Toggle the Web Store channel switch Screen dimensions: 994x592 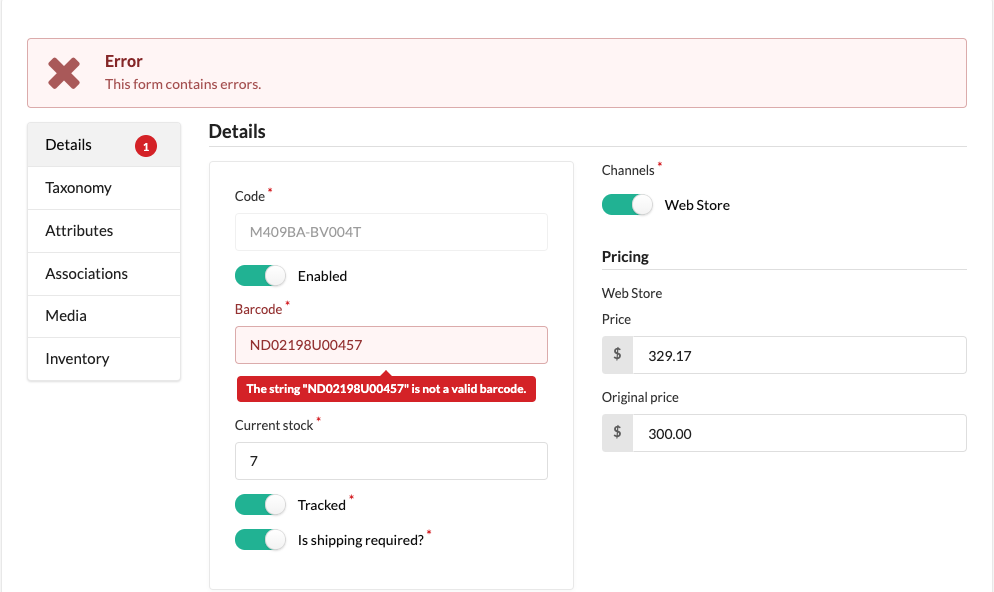[x=627, y=205]
